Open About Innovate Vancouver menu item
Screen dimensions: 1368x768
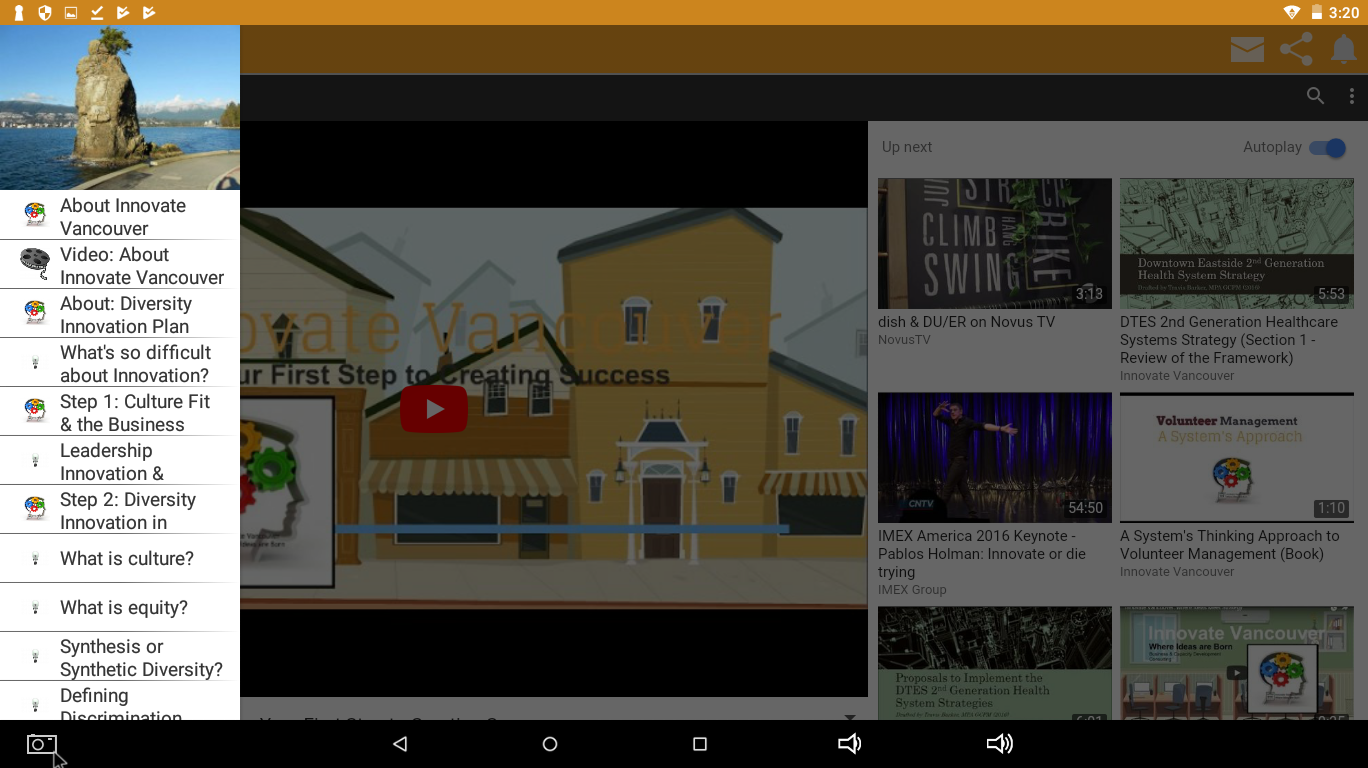120,215
